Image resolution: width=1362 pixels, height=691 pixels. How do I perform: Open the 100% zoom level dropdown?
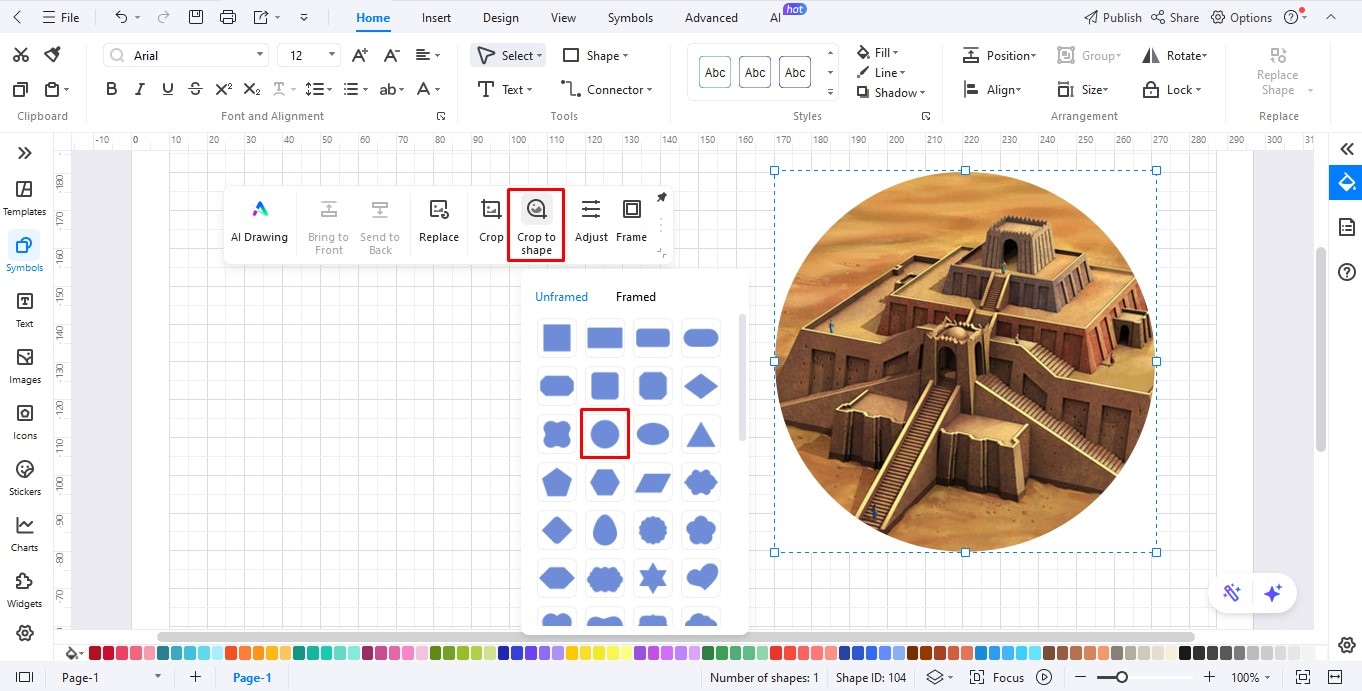pos(1251,677)
